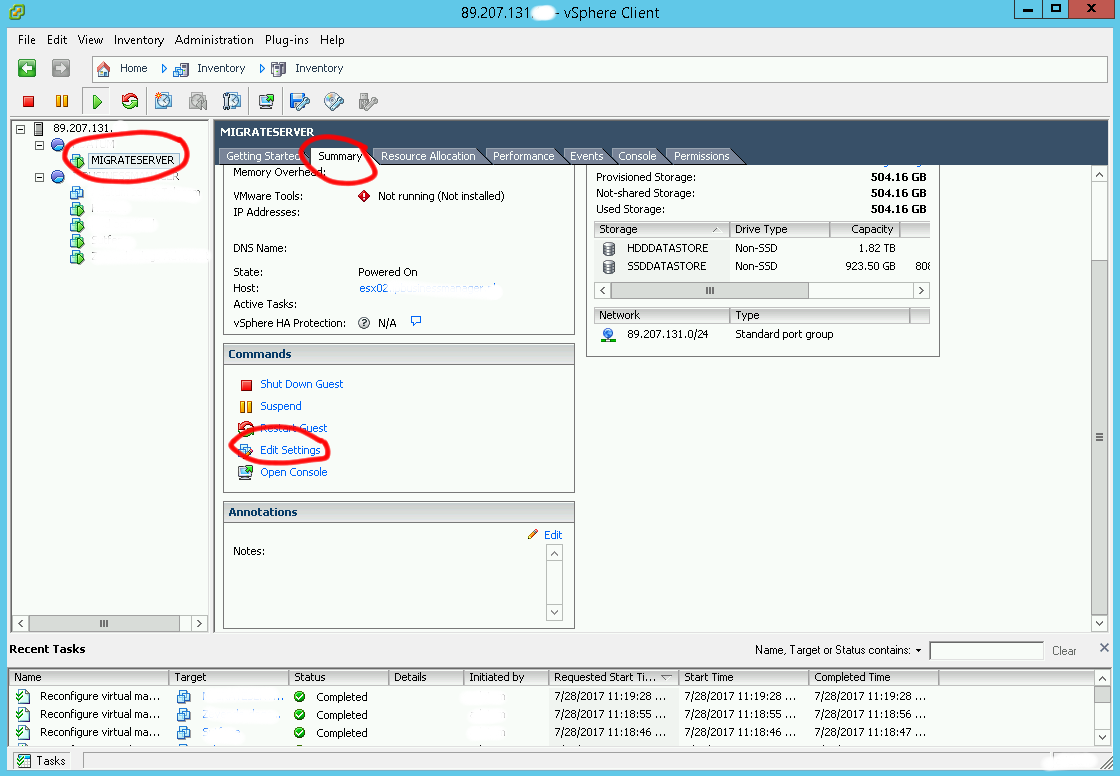Click the Recent Tasks filter text field

click(x=985, y=651)
